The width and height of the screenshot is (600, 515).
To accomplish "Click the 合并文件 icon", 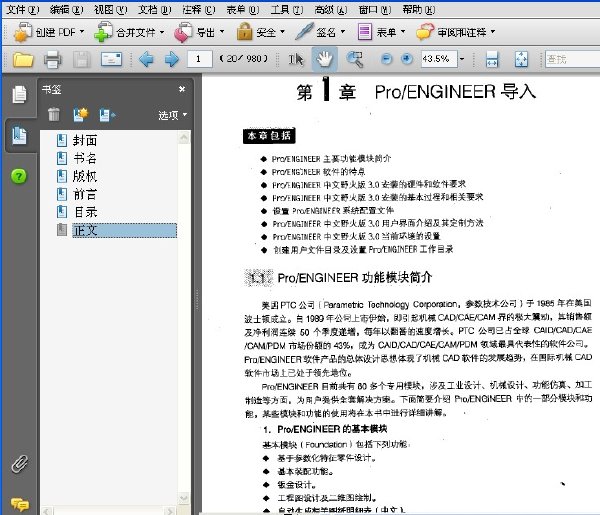I will pos(103,32).
